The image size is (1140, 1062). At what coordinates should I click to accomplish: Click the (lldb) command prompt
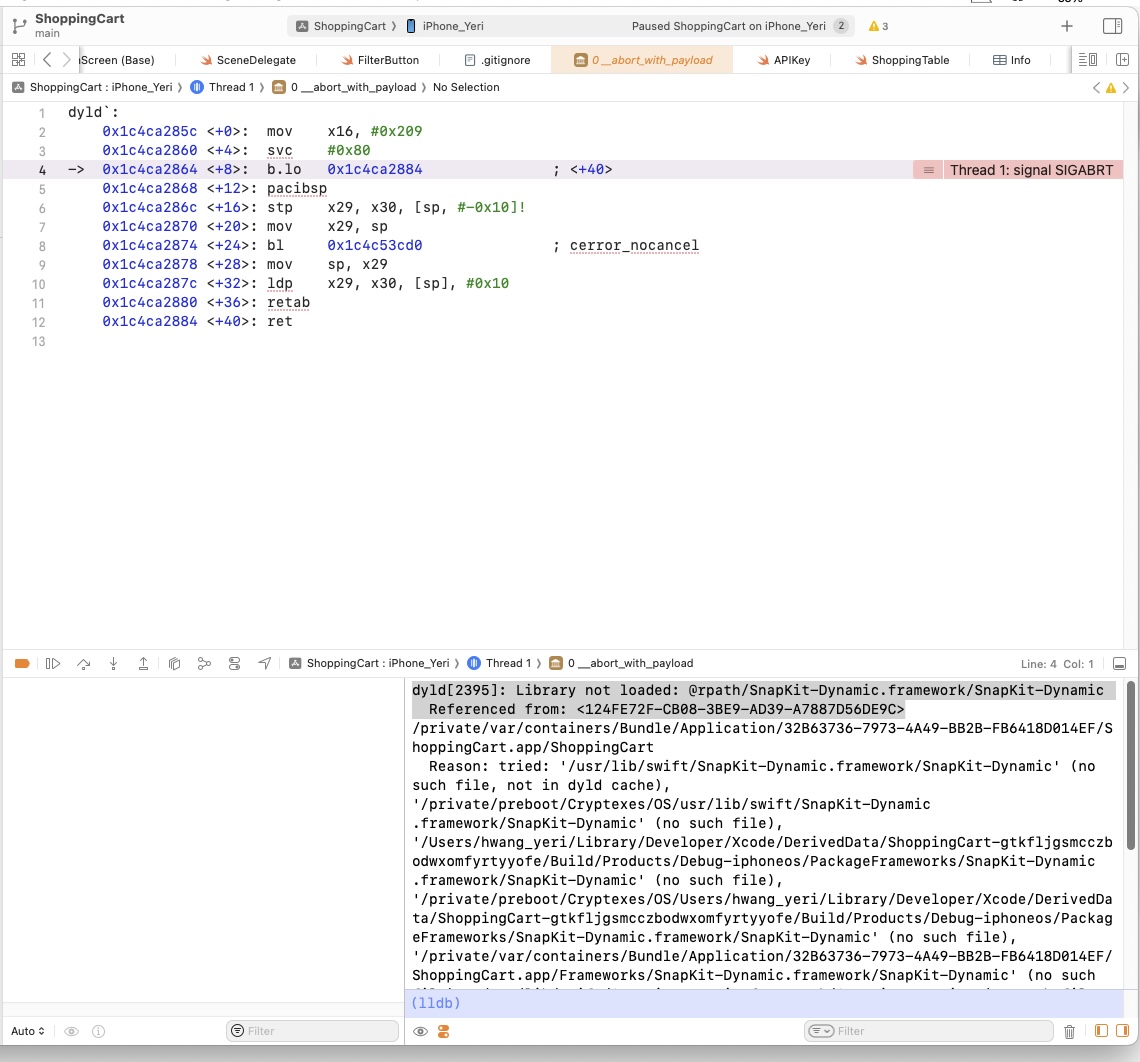pyautogui.click(x=435, y=1002)
